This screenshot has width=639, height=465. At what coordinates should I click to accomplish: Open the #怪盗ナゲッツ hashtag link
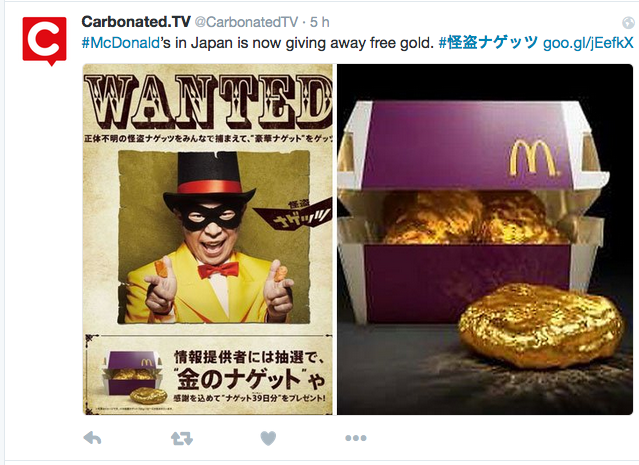click(488, 42)
